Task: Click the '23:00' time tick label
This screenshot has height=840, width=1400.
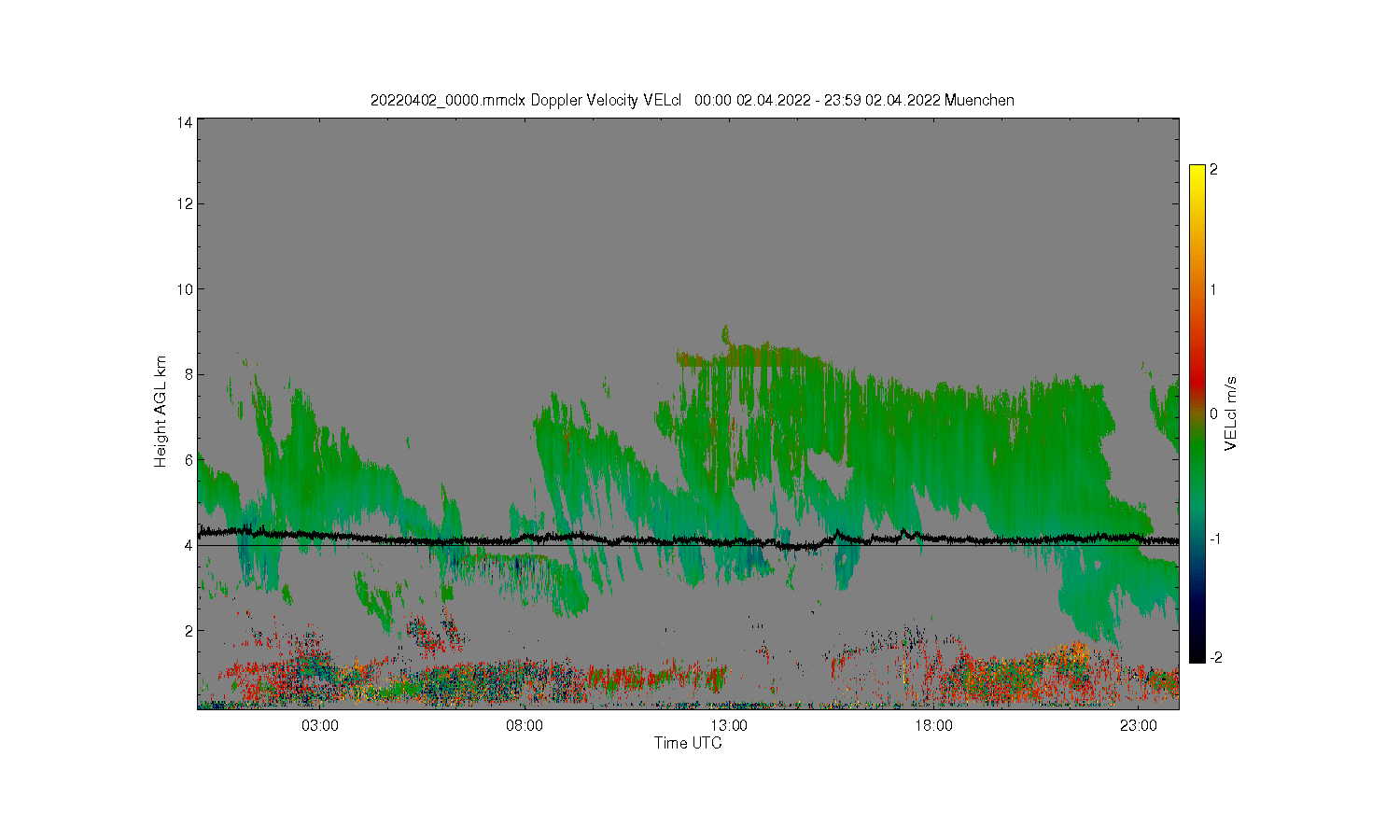Action: click(1138, 726)
